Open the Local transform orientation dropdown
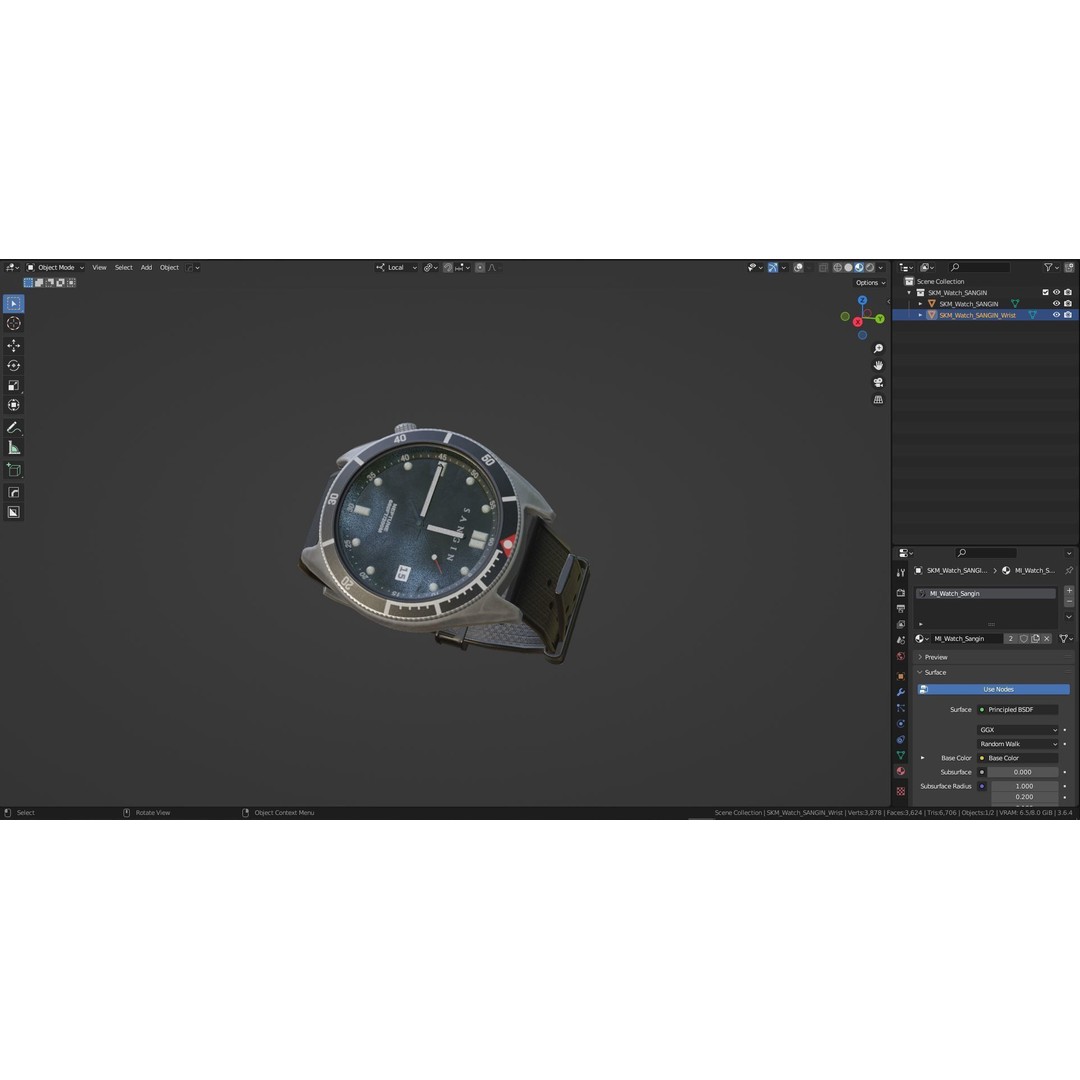Image resolution: width=1080 pixels, height=1080 pixels. pos(397,268)
